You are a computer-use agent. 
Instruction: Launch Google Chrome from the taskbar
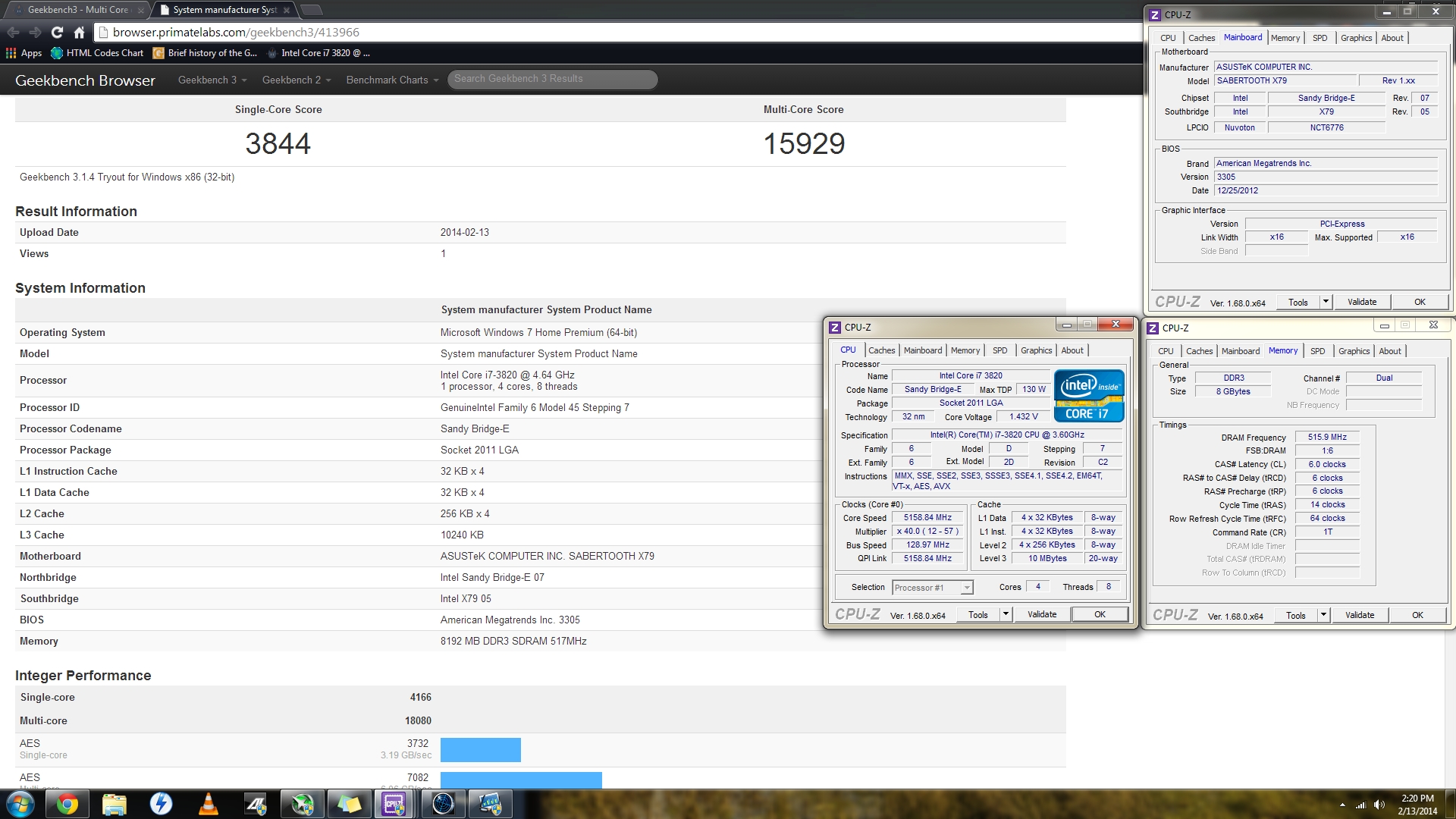[67, 804]
